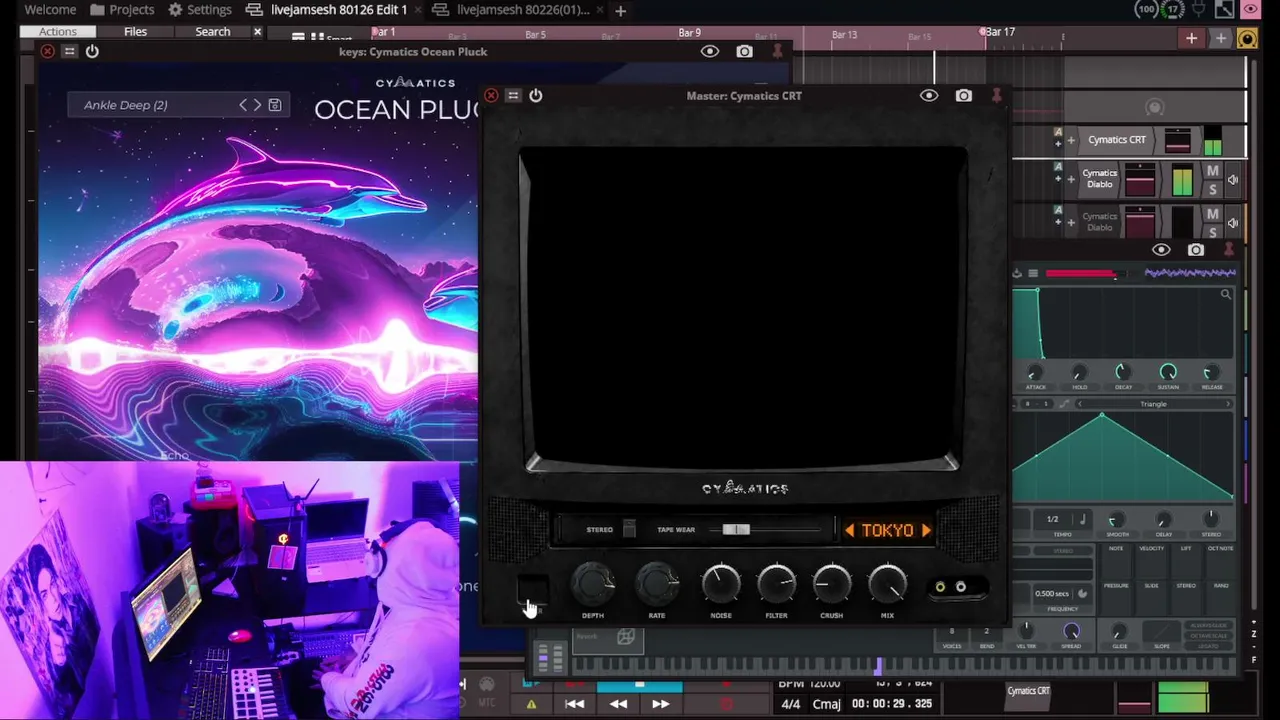1280x720 pixels.
Task: Click the Bar 9 timeline marker
Action: (x=689, y=33)
